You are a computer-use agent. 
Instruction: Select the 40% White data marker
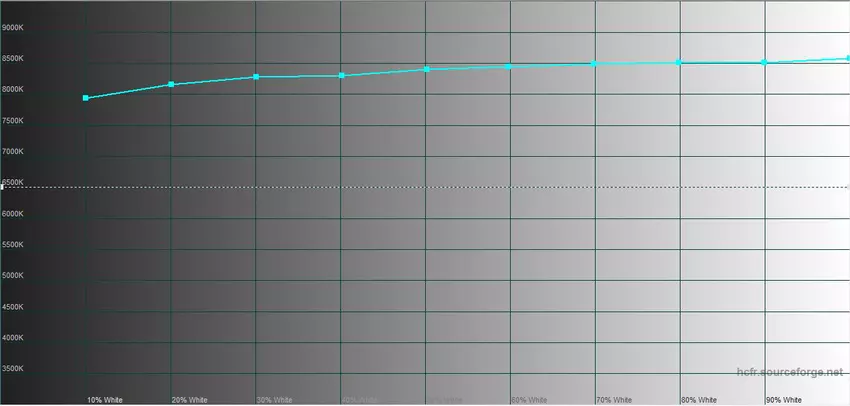[x=342, y=76]
